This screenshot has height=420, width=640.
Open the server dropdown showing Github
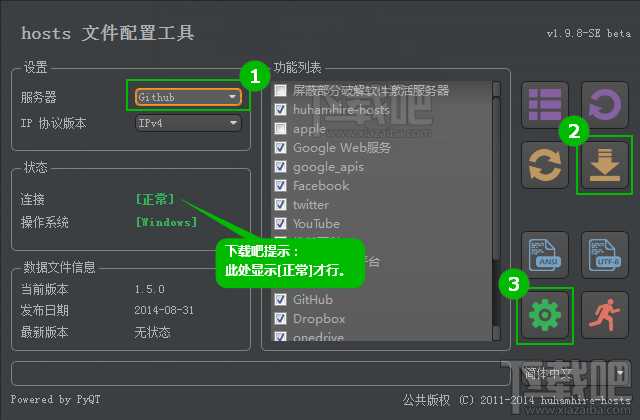click(x=188, y=97)
